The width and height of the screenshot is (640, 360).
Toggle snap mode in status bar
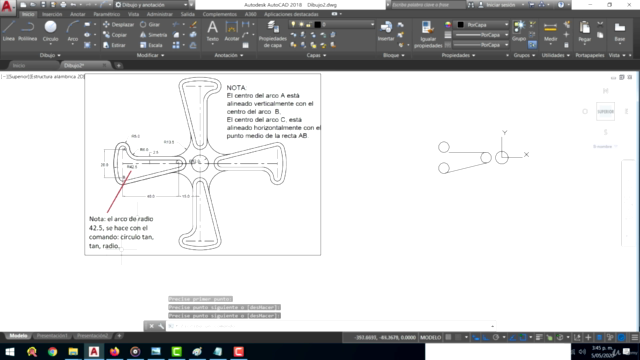(x=458, y=337)
